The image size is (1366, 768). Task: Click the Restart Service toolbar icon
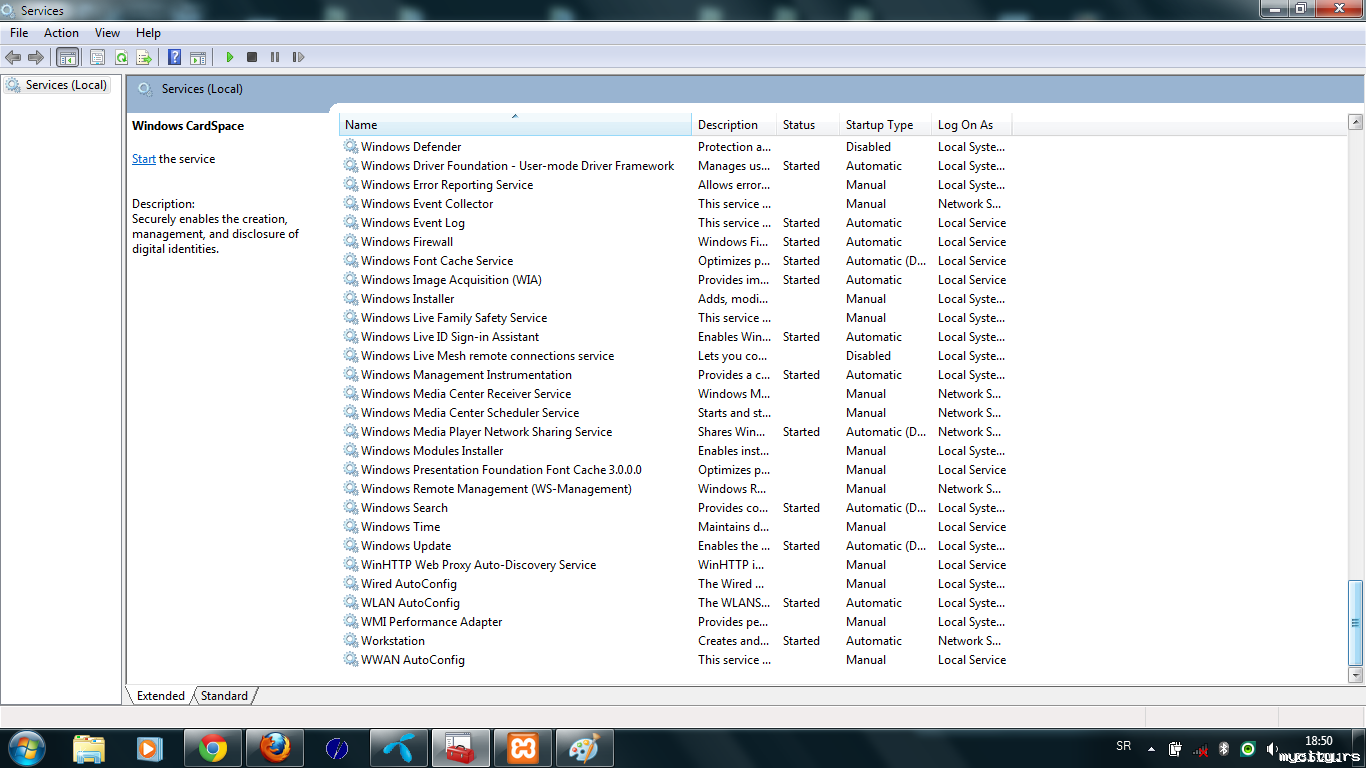[x=298, y=57]
